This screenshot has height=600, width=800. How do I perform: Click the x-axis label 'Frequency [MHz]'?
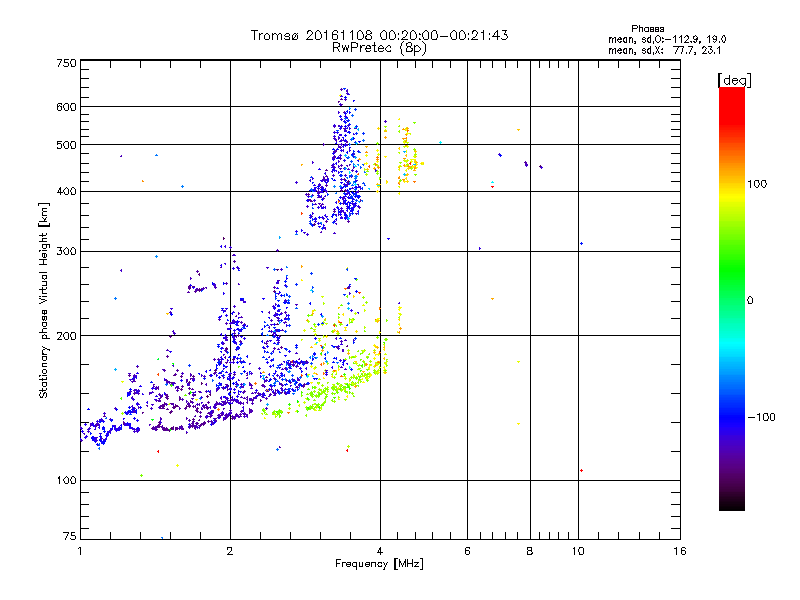(x=379, y=564)
